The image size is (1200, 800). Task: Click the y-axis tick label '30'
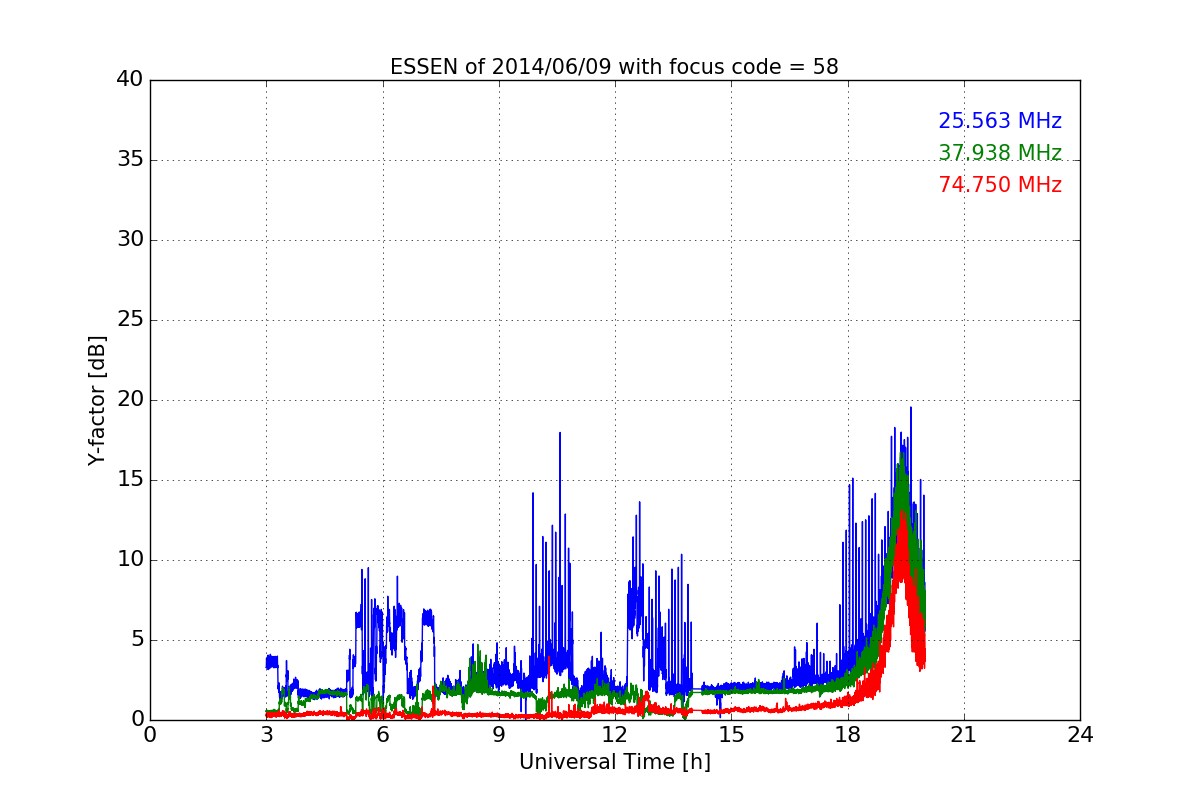point(130,240)
